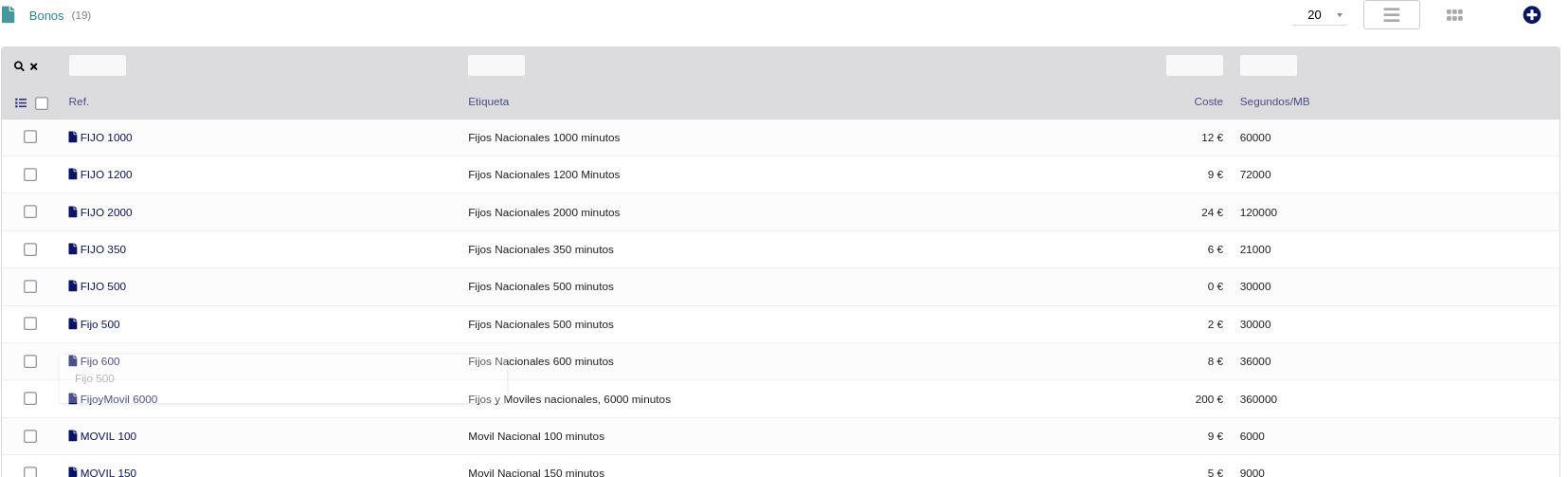
Task: Open the FIJO 350 record link
Action: click(x=102, y=249)
